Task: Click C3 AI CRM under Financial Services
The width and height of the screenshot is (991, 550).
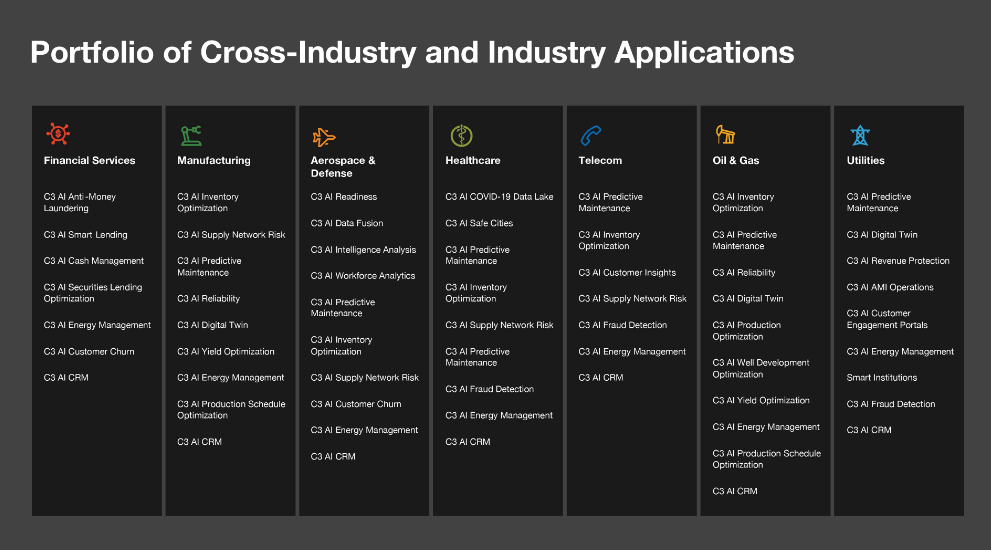Action: tap(66, 377)
